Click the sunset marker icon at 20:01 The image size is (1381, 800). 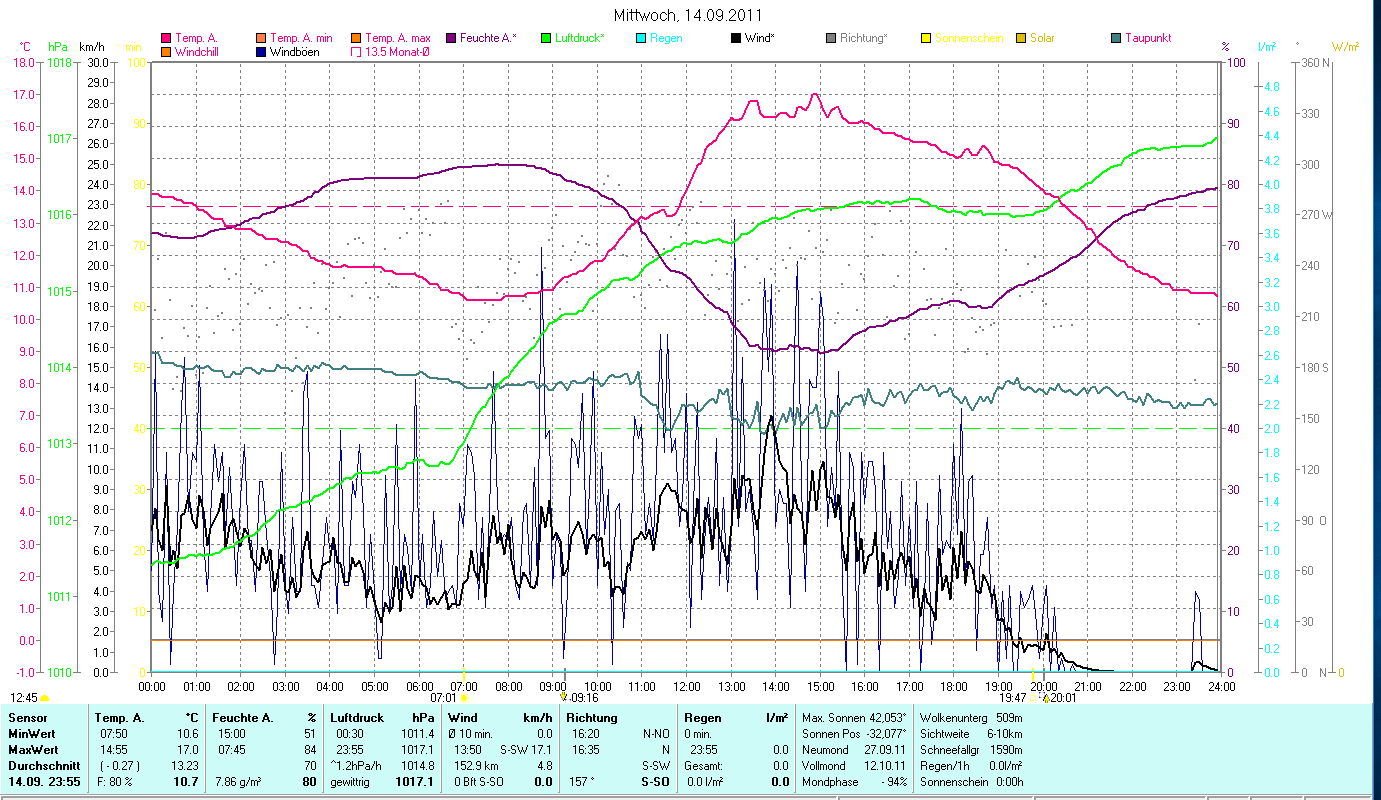(1045, 698)
